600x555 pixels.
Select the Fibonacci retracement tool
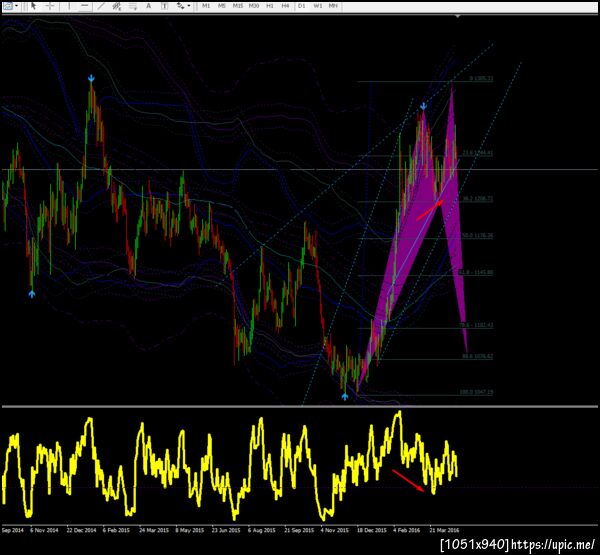pos(132,6)
